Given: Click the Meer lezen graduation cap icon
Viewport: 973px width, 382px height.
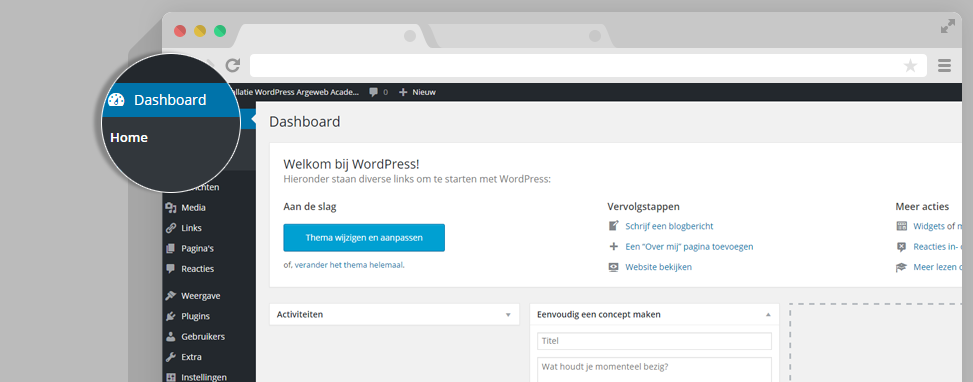Looking at the screenshot, I should [902, 267].
